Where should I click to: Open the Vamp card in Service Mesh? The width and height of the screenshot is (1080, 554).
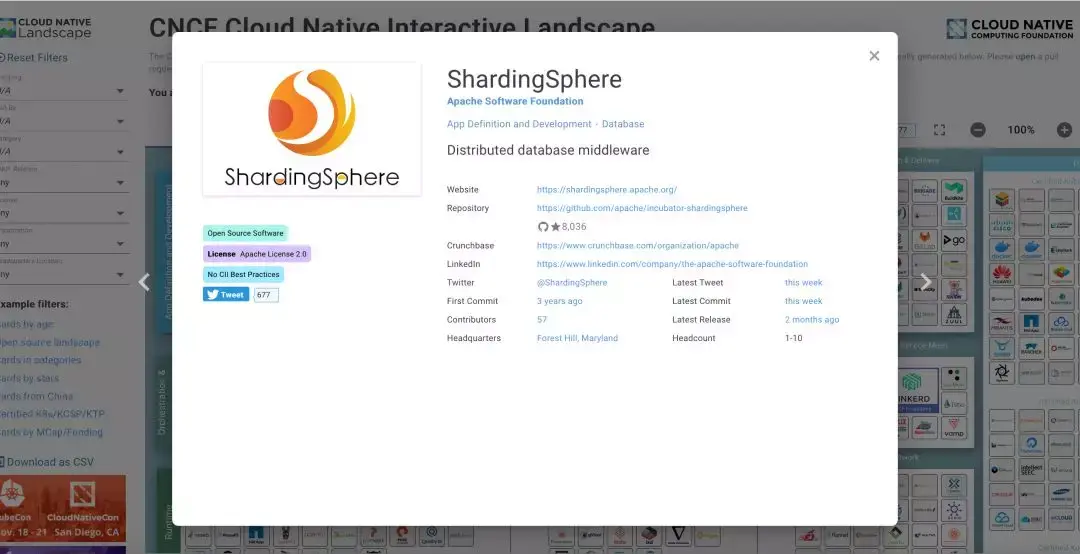coord(954,428)
